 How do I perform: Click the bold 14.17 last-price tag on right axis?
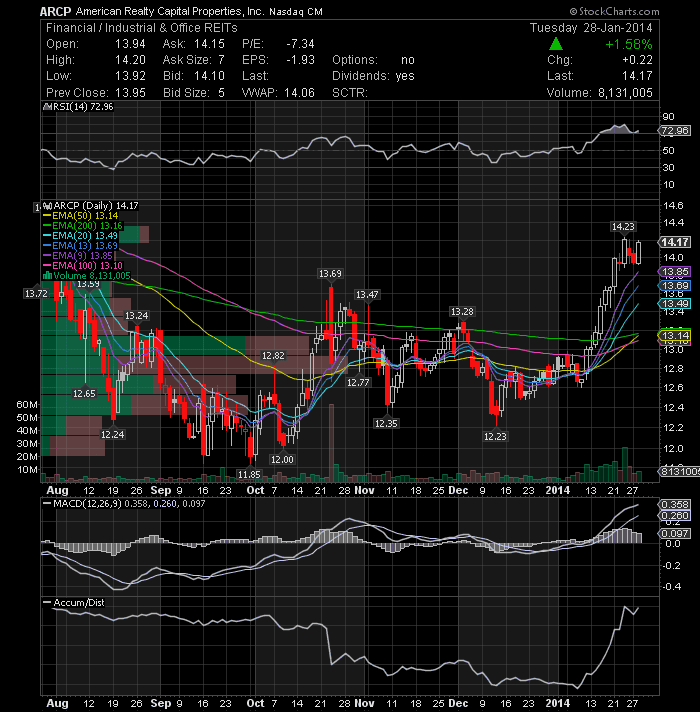coord(675,242)
